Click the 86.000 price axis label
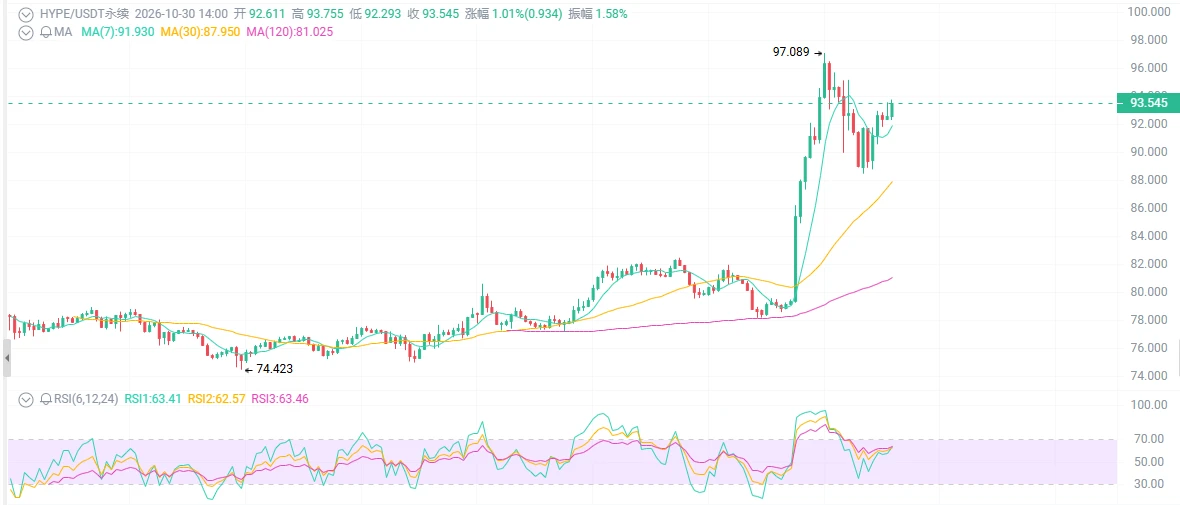This screenshot has width=1180, height=505. pyautogui.click(x=1148, y=208)
